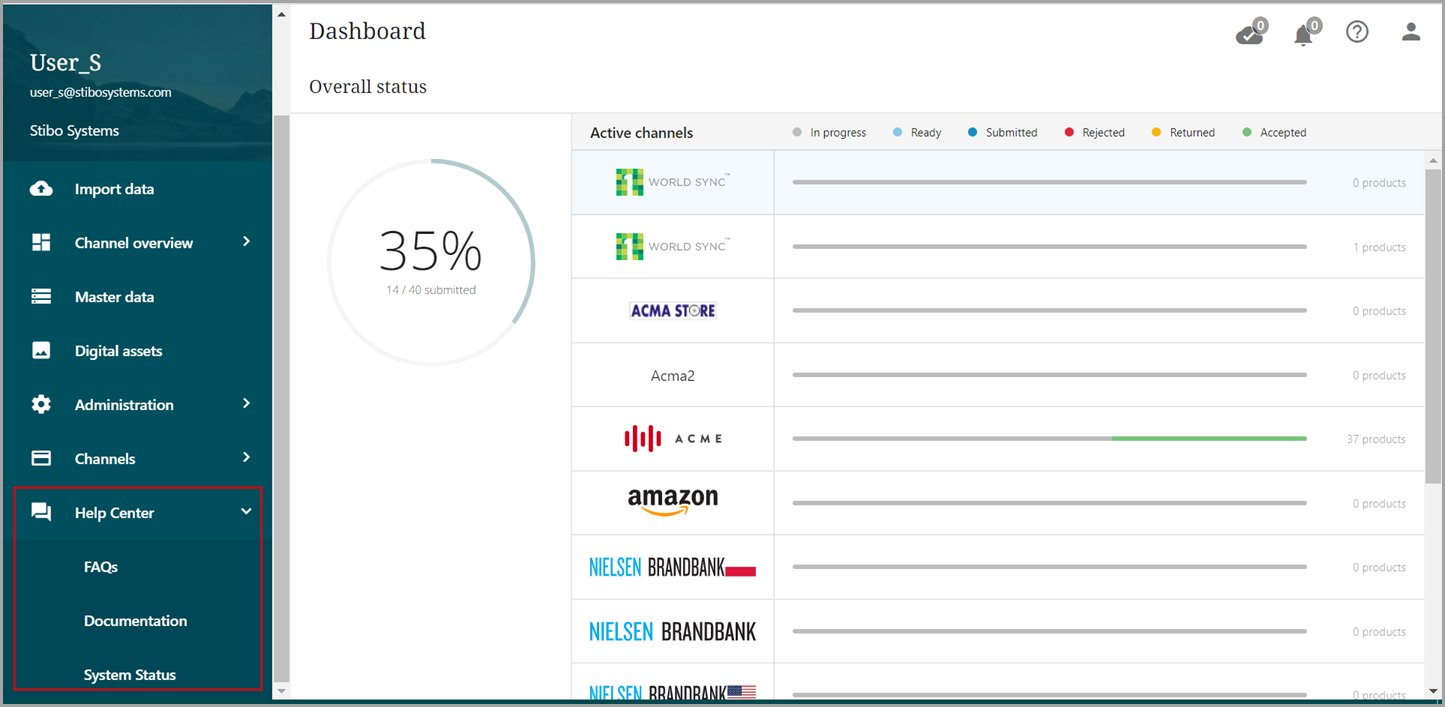Click the Administration gear icon
Viewport: 1445px width, 707px height.
tap(41, 405)
